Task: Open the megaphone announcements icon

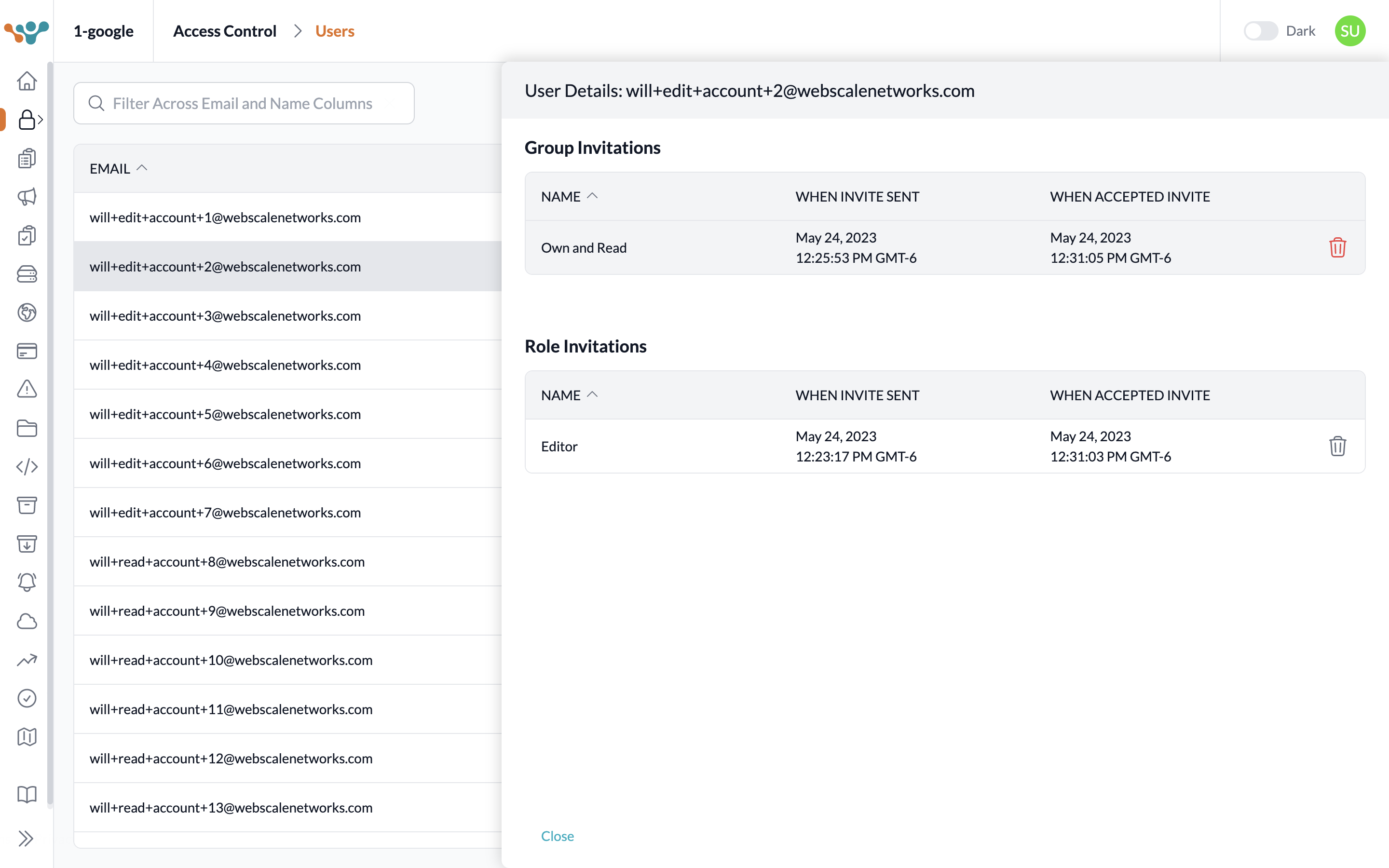Action: point(27,197)
